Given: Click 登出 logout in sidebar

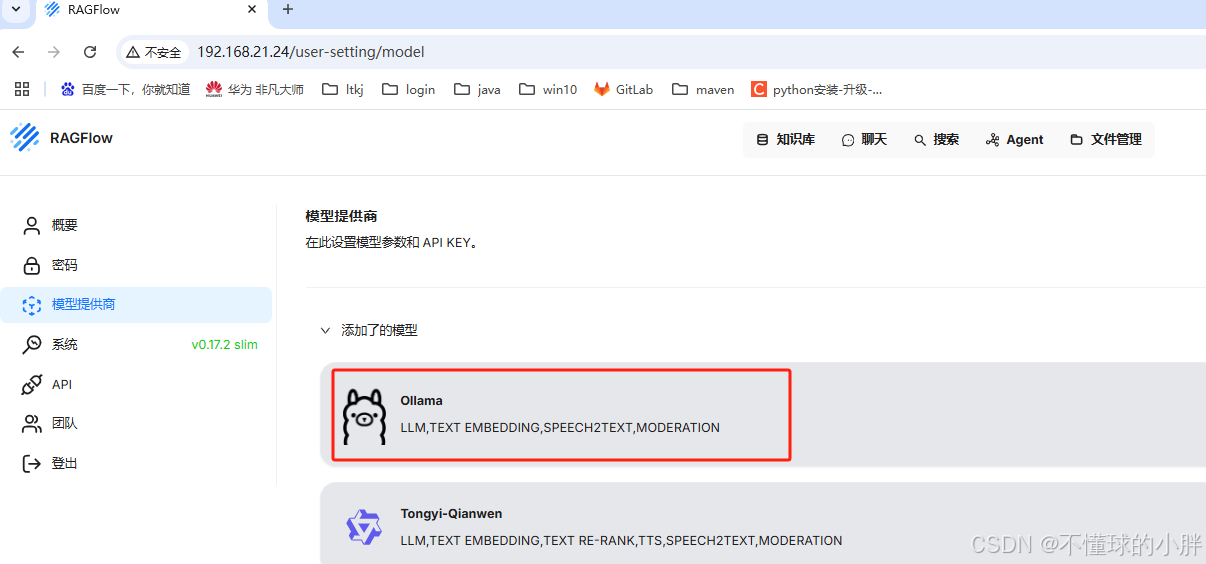Looking at the screenshot, I should 136,463.
